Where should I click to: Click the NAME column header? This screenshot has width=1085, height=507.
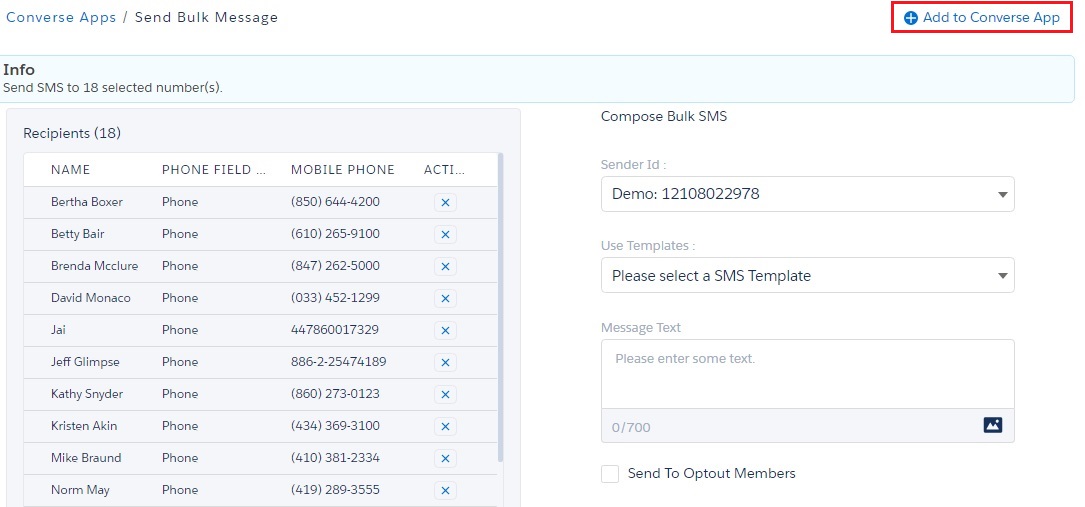click(x=71, y=169)
